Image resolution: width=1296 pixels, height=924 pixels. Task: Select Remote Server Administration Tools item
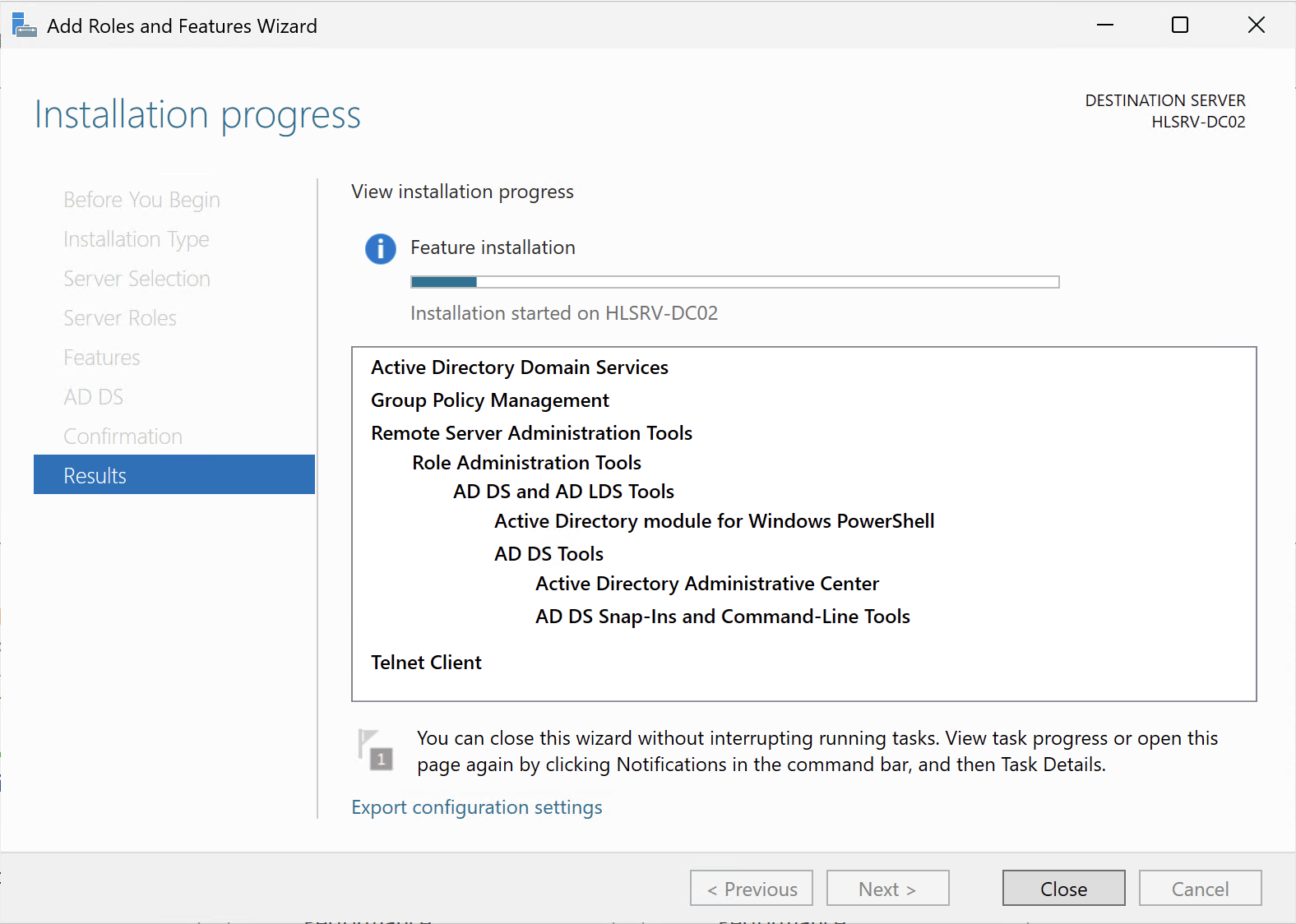531,433
